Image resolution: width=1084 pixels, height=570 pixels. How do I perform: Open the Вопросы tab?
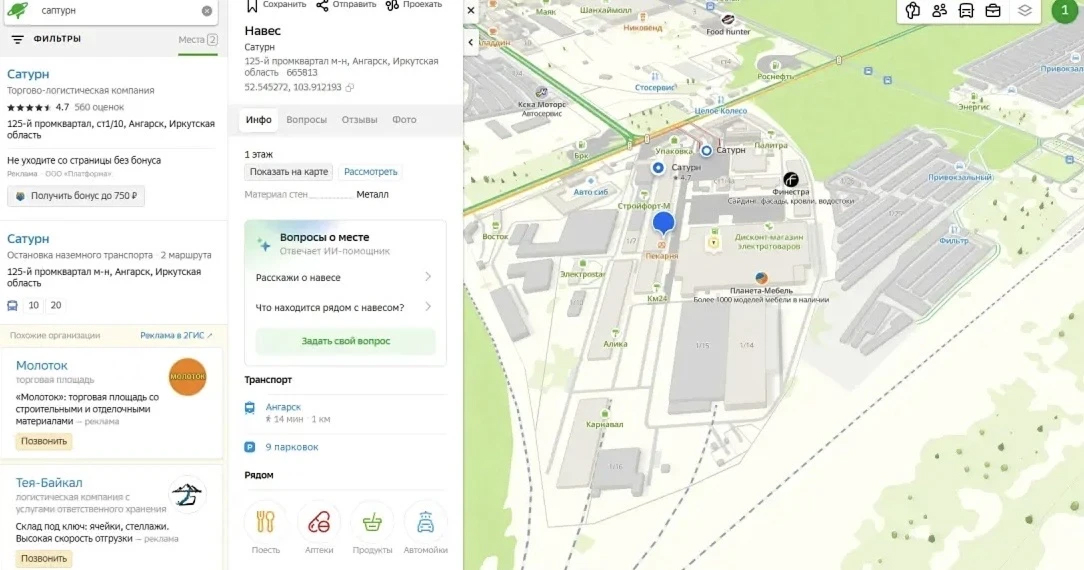[306, 120]
